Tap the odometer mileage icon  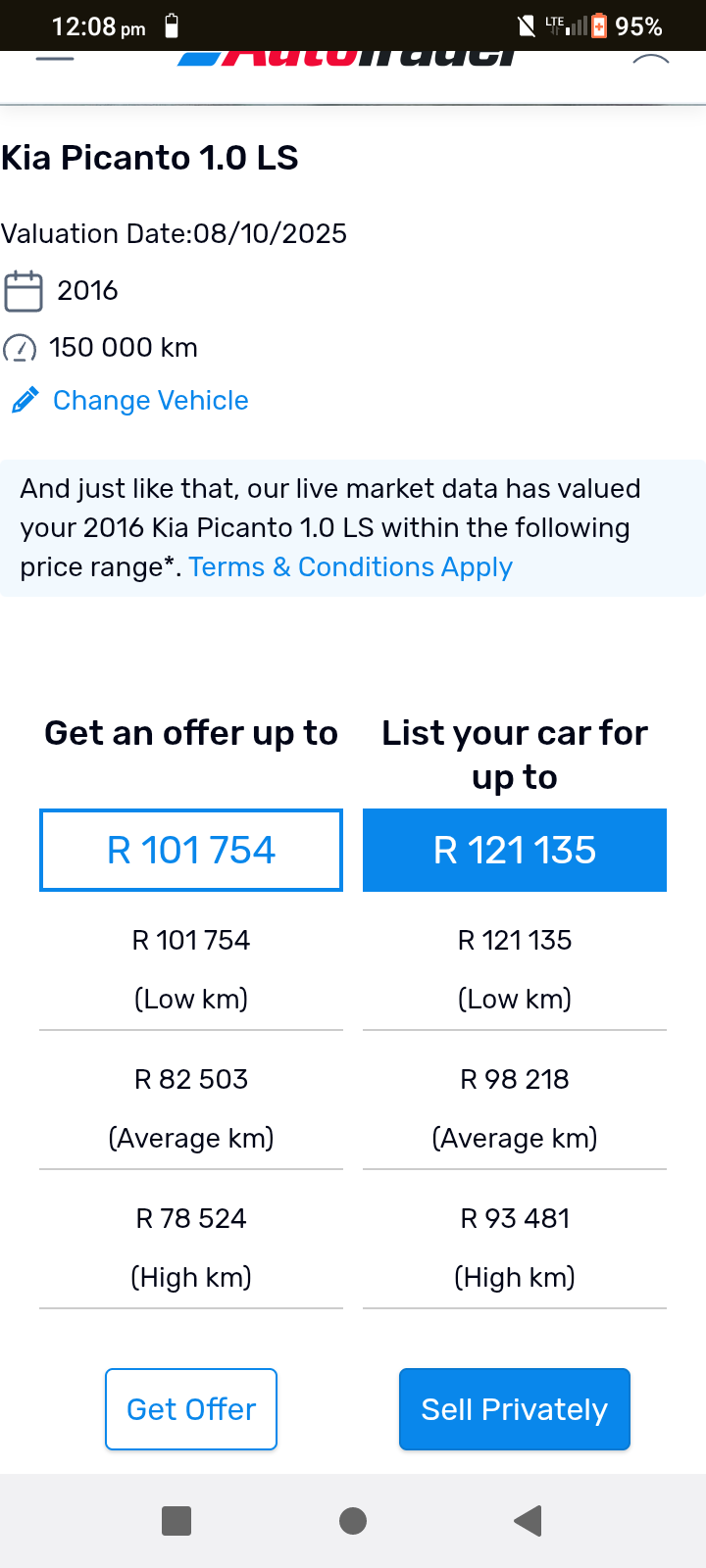20,349
